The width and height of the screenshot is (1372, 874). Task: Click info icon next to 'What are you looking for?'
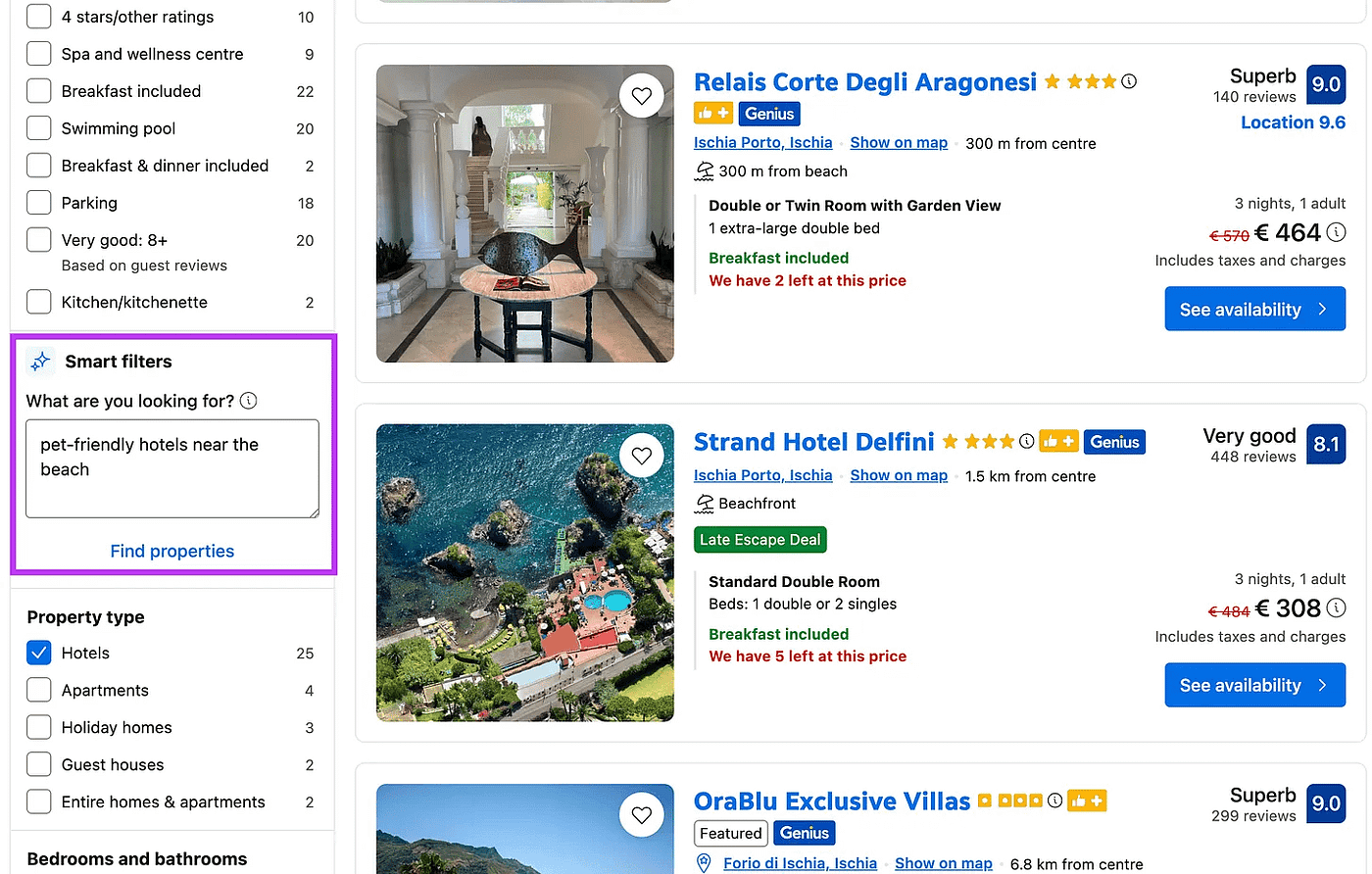(x=249, y=401)
